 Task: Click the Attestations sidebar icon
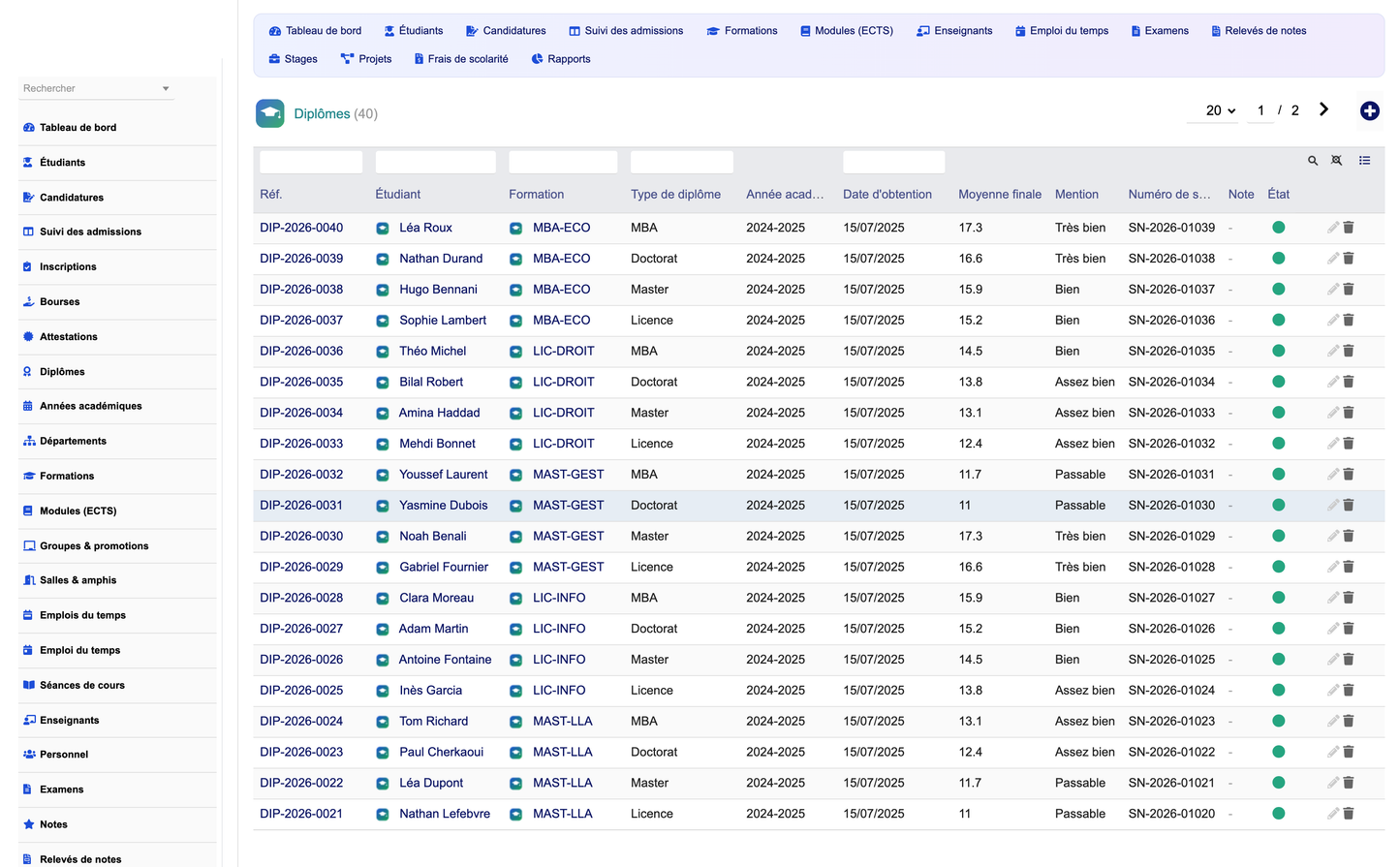pyautogui.click(x=28, y=337)
